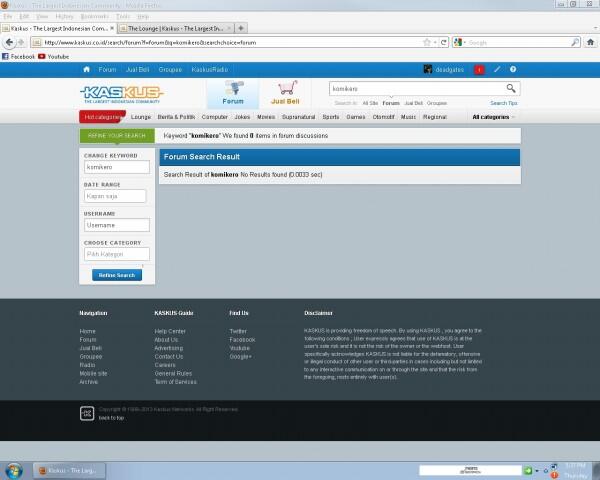Open the Google+ footer link
Image resolution: width=600 pixels, height=480 pixels.
[x=240, y=356]
